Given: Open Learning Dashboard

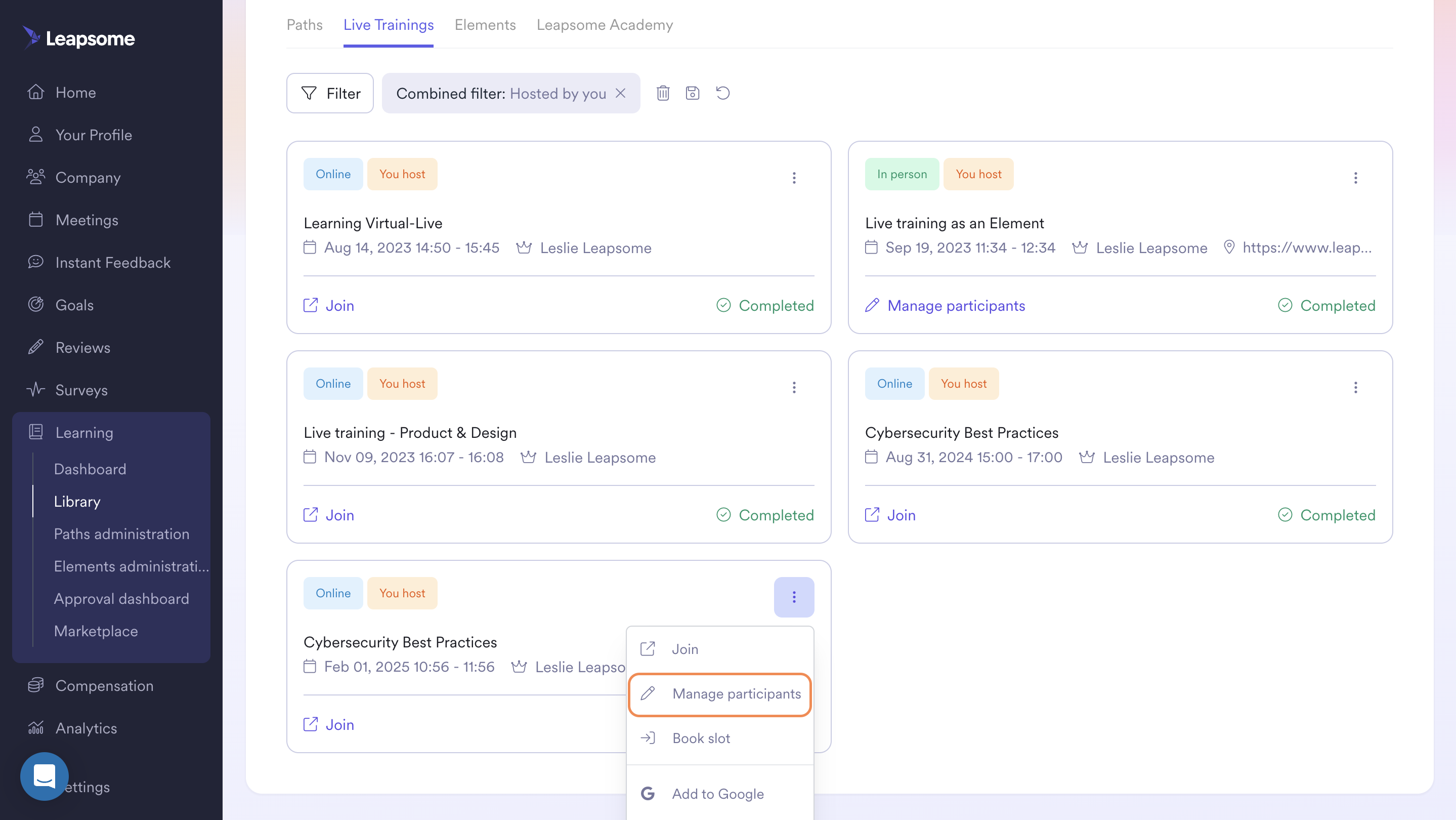Looking at the screenshot, I should point(90,469).
